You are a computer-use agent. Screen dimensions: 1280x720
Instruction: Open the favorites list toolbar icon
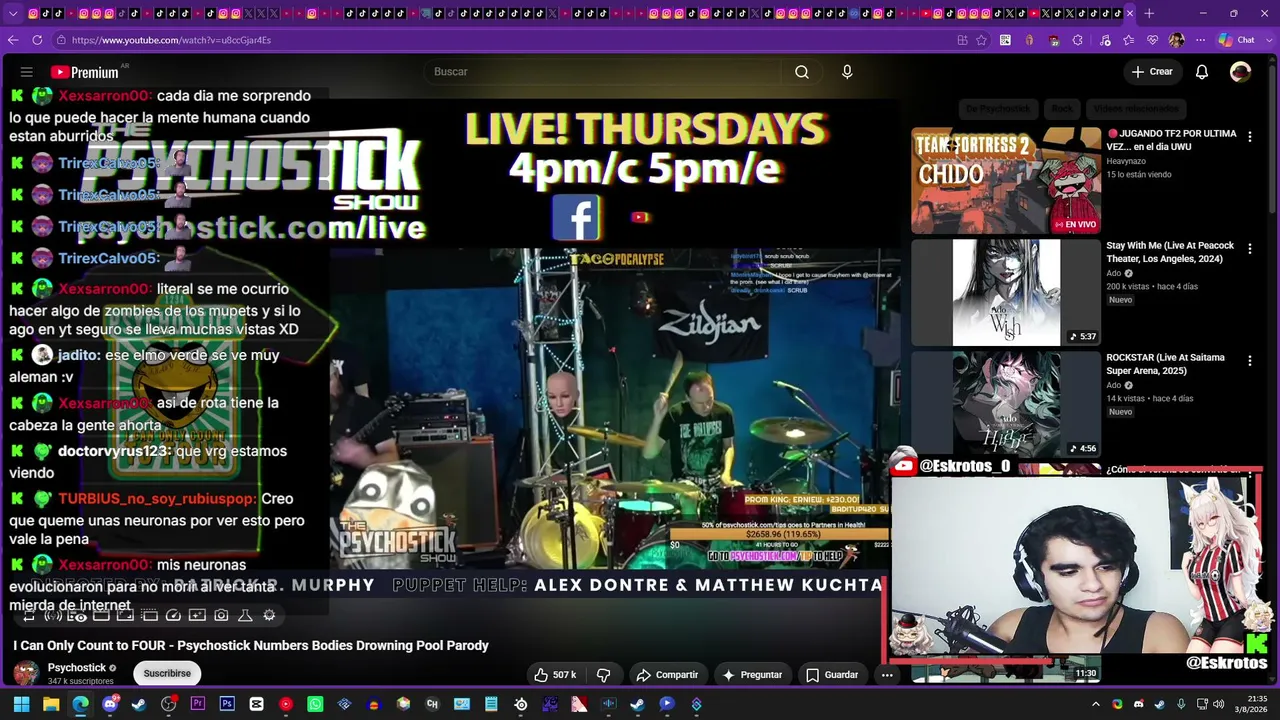coord(1129,40)
